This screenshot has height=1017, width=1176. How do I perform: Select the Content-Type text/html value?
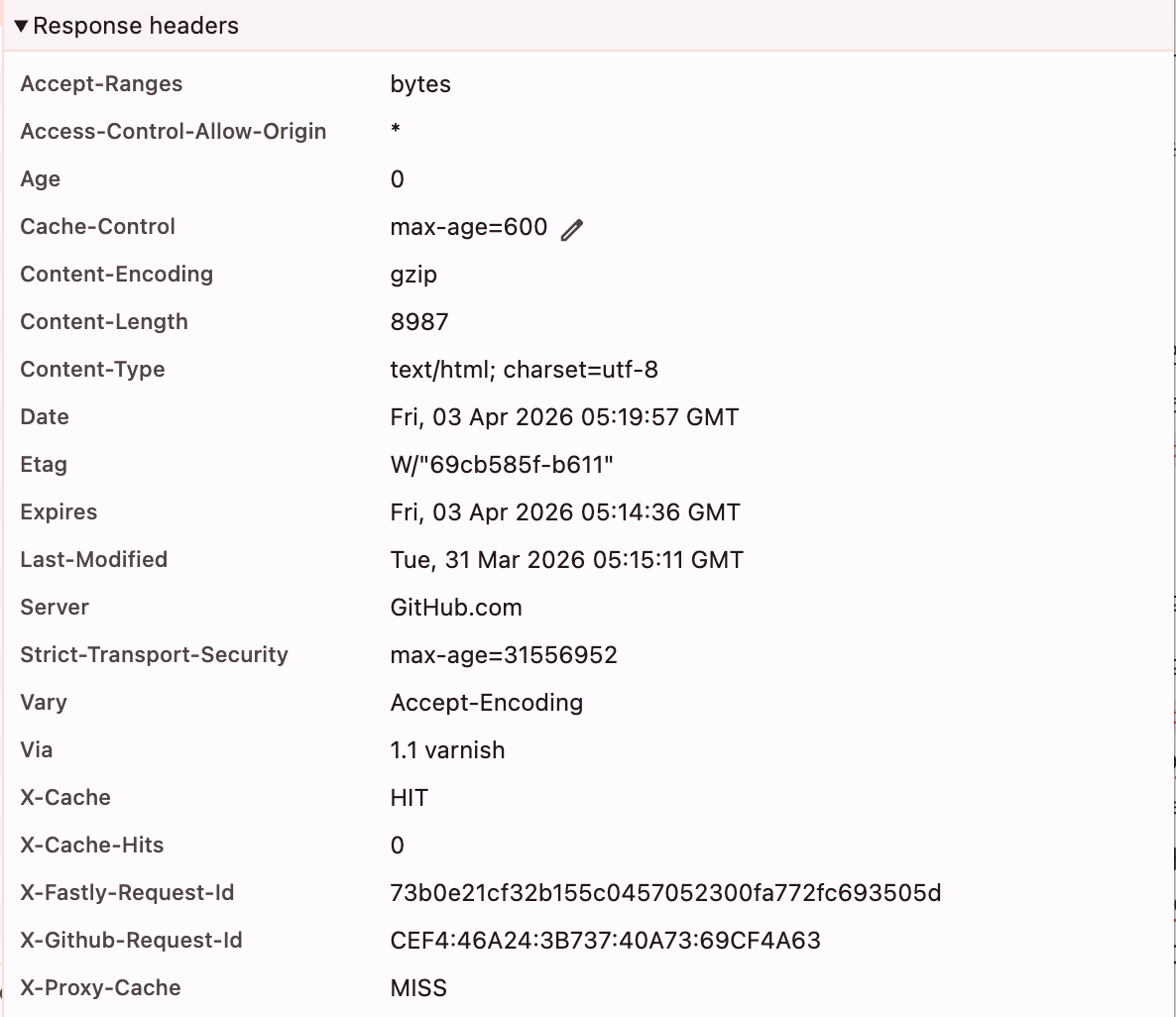524,370
